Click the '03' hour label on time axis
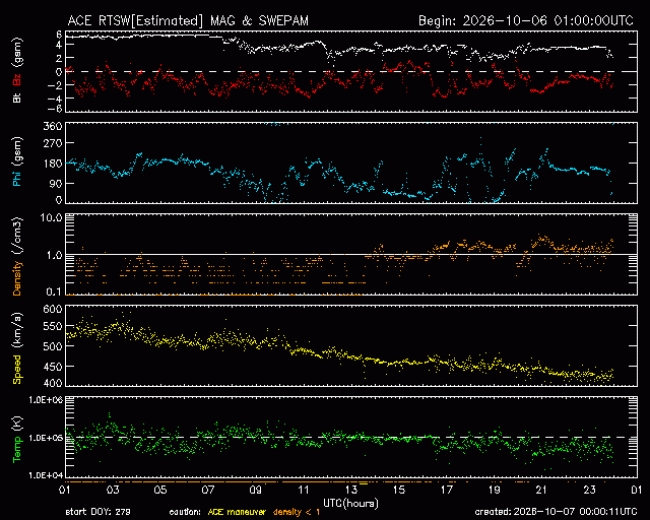This screenshot has width=650, height=520. pyautogui.click(x=113, y=490)
